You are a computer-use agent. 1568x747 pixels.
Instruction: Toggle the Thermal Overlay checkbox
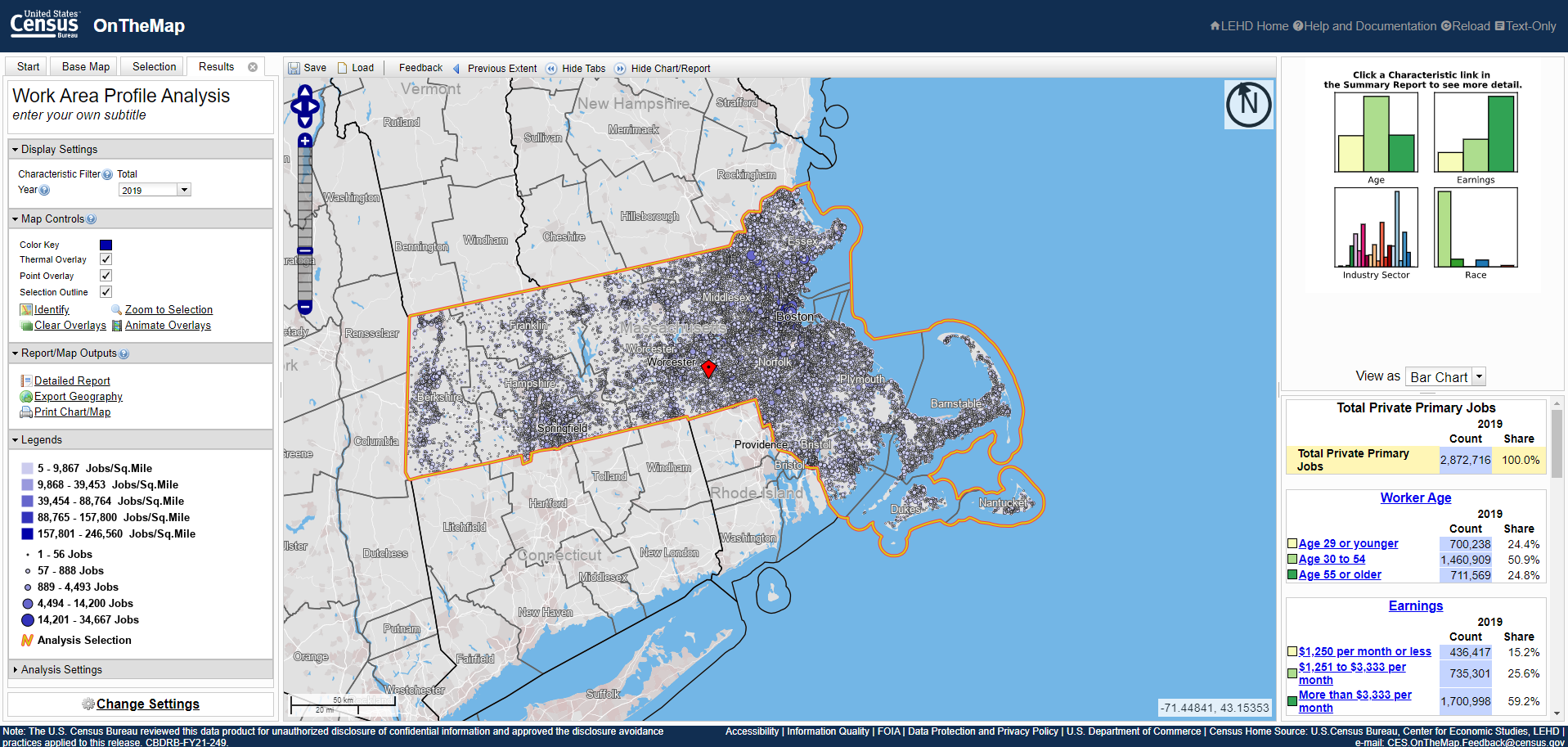pyautogui.click(x=106, y=259)
